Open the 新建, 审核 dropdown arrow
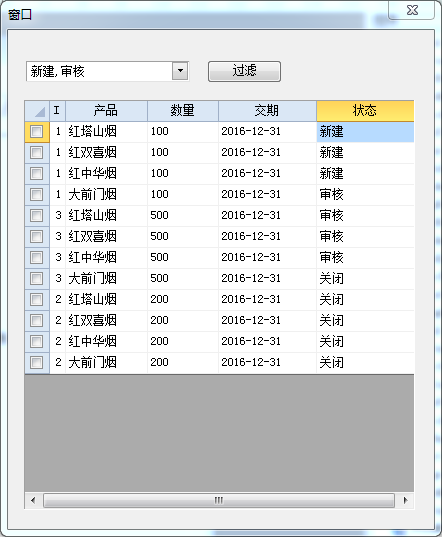 (x=180, y=71)
